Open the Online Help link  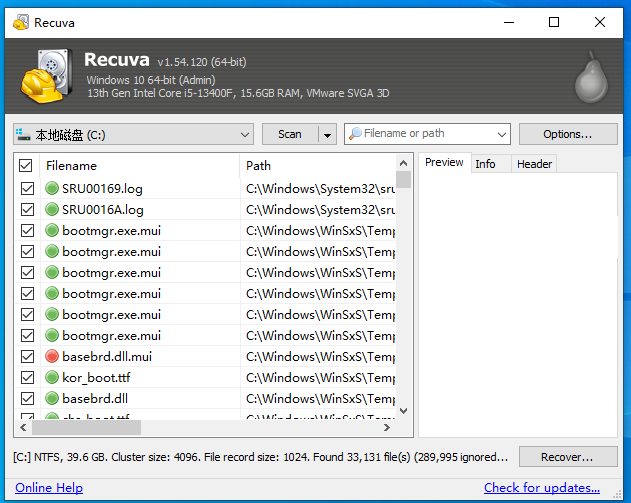click(x=49, y=488)
